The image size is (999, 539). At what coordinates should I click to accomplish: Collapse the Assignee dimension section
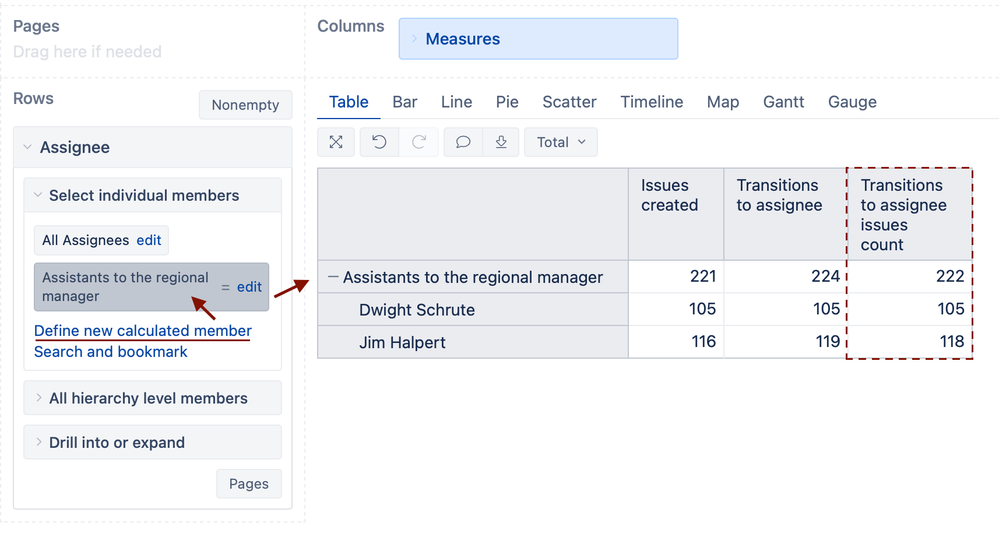pos(27,147)
